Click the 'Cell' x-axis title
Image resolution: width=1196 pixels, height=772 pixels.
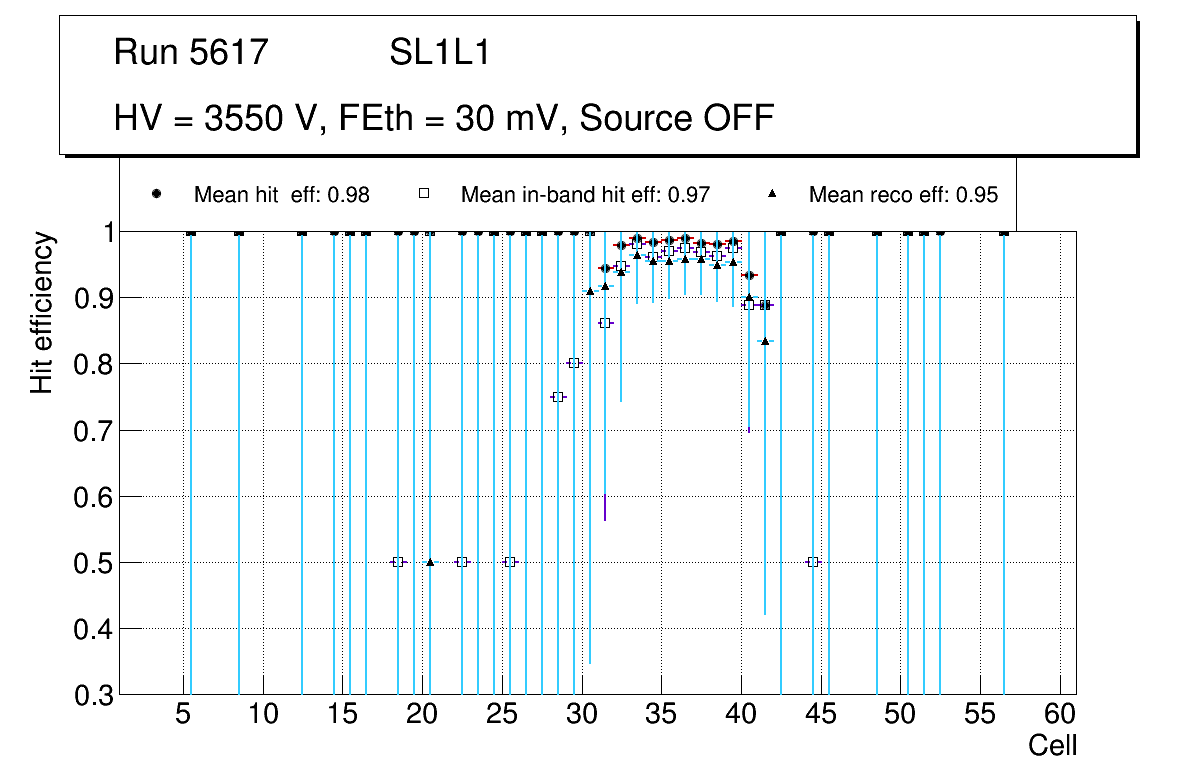click(1052, 745)
